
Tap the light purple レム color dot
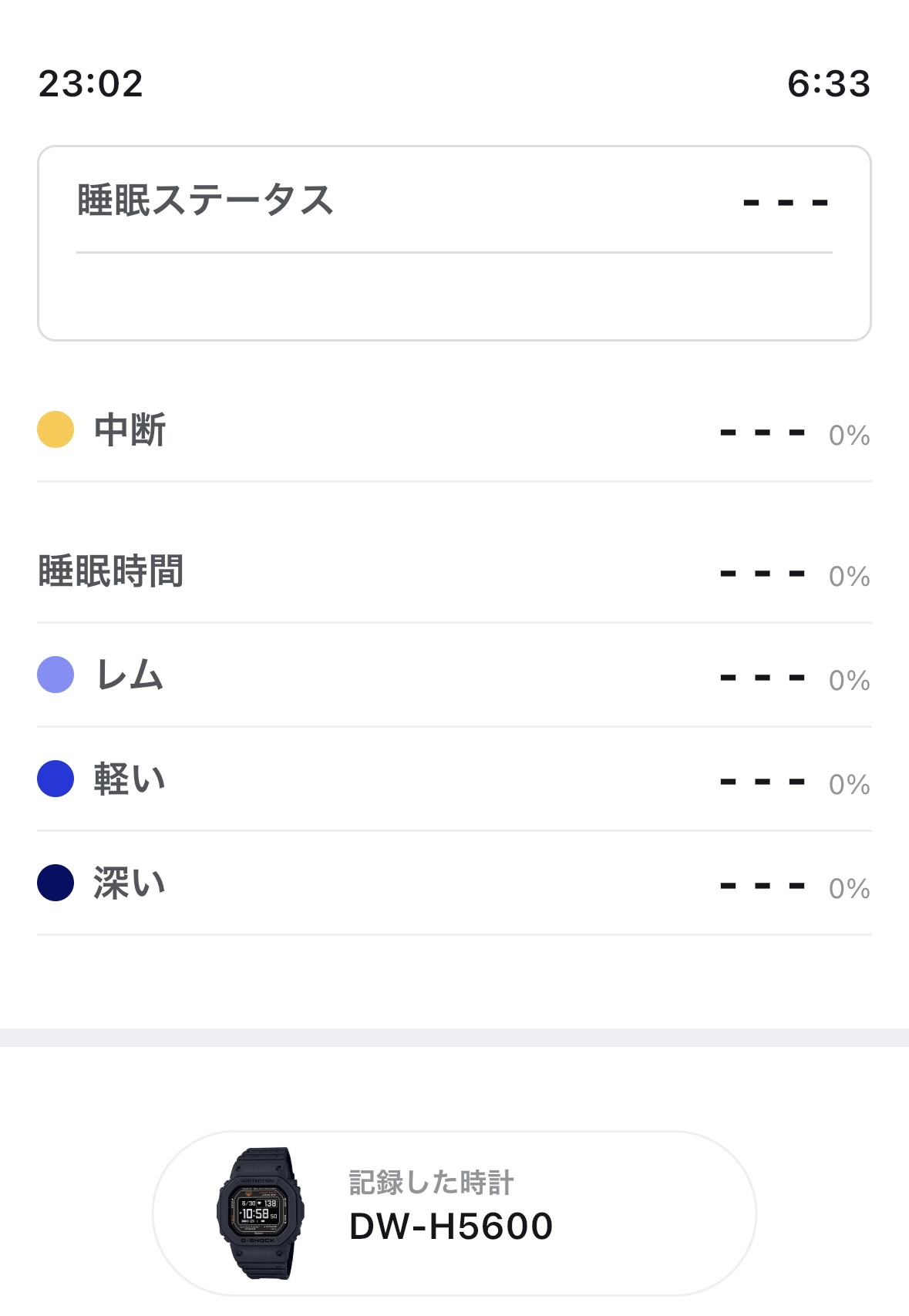point(56,675)
